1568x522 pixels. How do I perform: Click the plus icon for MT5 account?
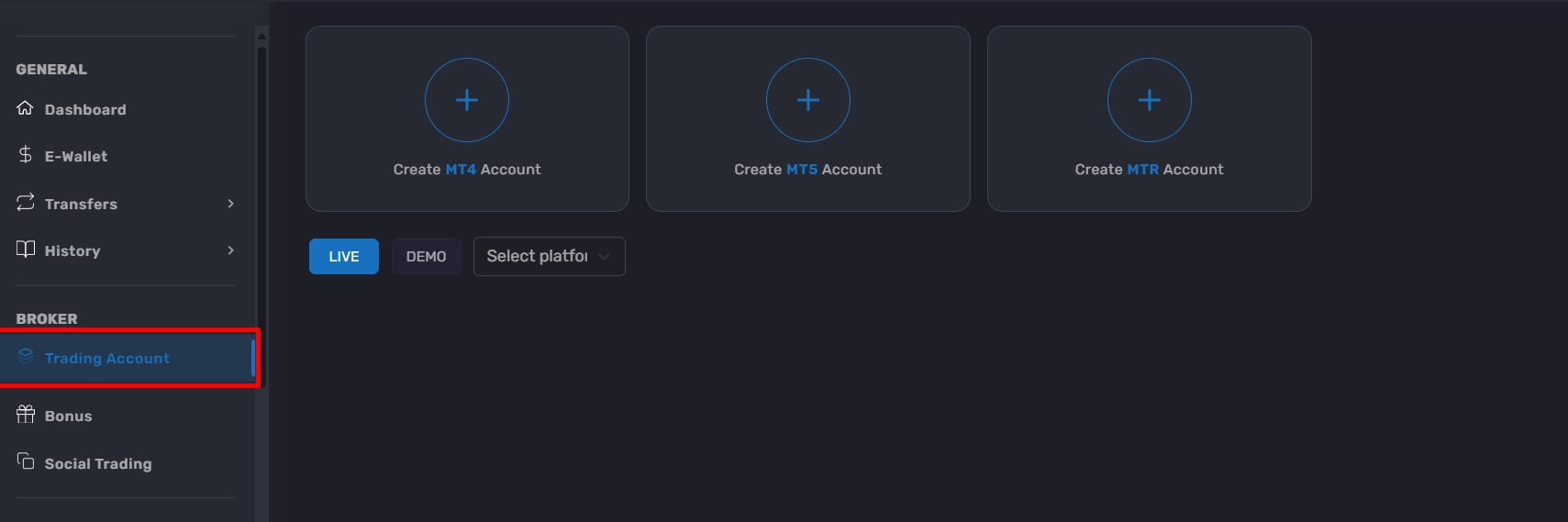[x=808, y=100]
